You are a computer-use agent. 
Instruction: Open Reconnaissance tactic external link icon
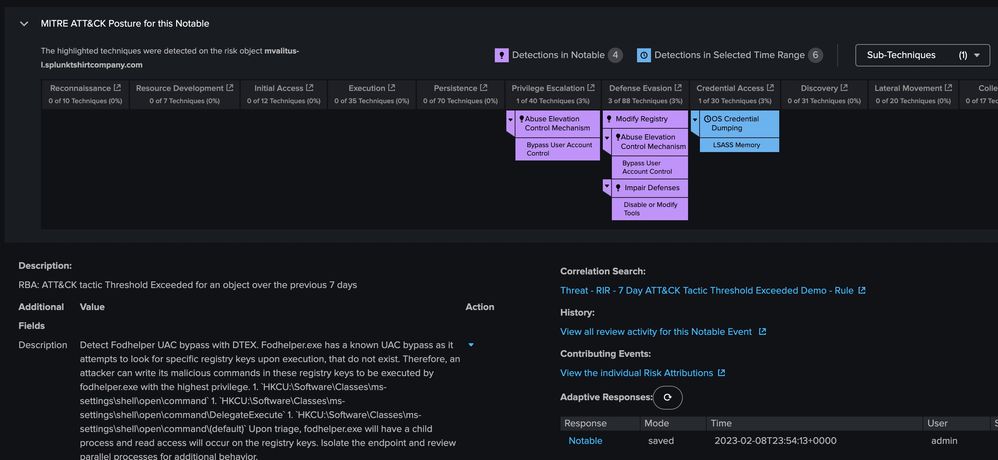click(x=117, y=88)
